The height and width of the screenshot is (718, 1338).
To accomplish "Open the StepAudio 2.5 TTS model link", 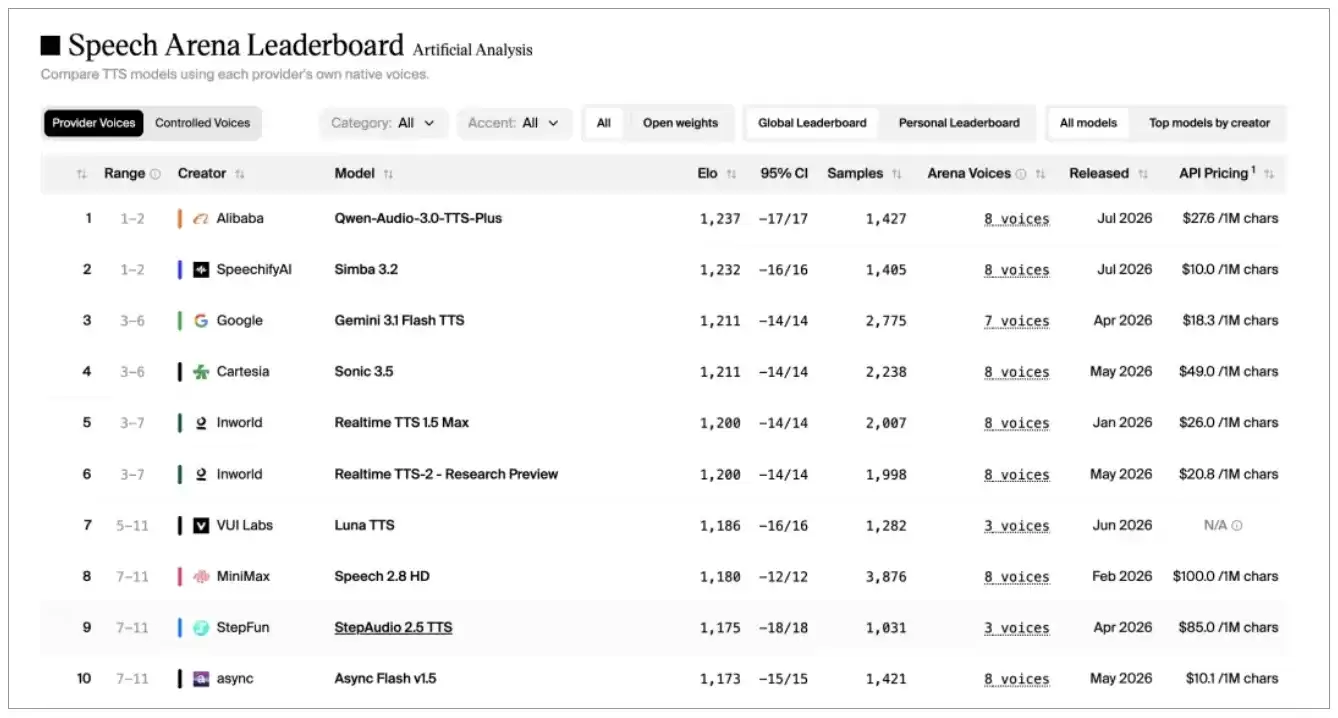I will [x=393, y=627].
